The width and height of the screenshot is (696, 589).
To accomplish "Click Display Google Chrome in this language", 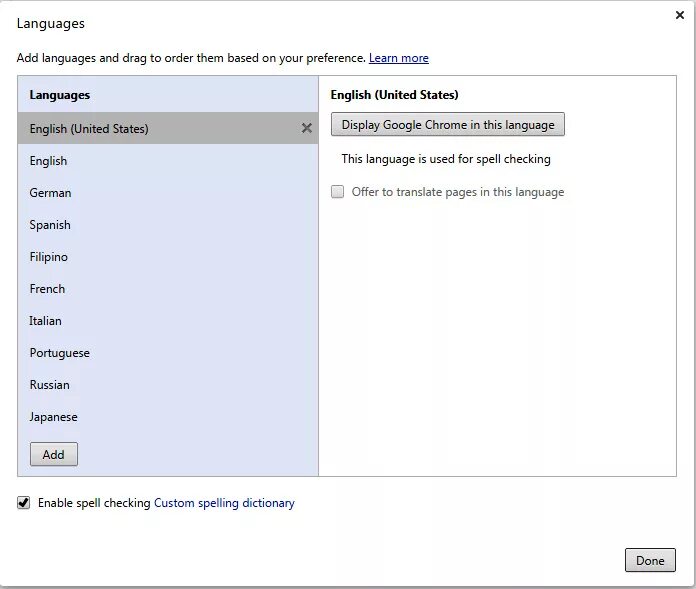I will click(x=447, y=124).
